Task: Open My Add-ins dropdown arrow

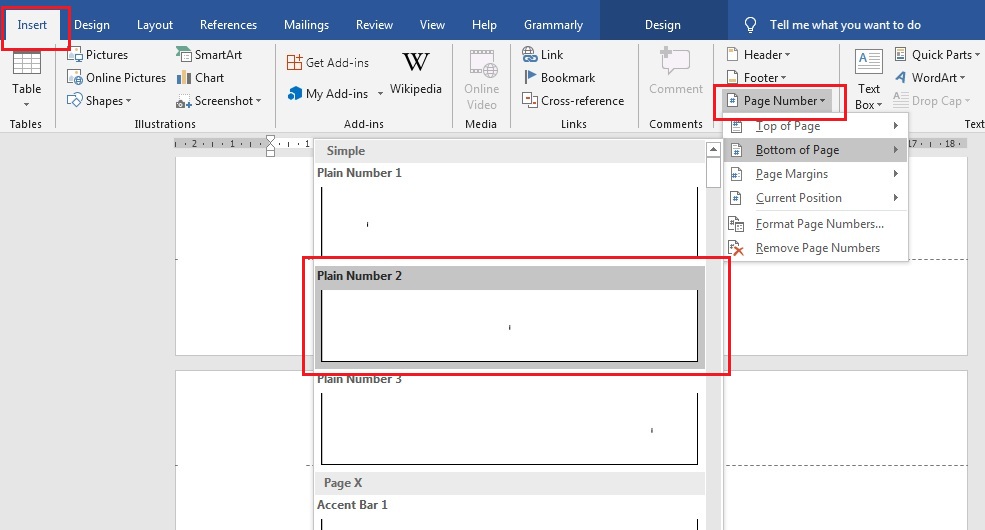Action: tap(380, 94)
